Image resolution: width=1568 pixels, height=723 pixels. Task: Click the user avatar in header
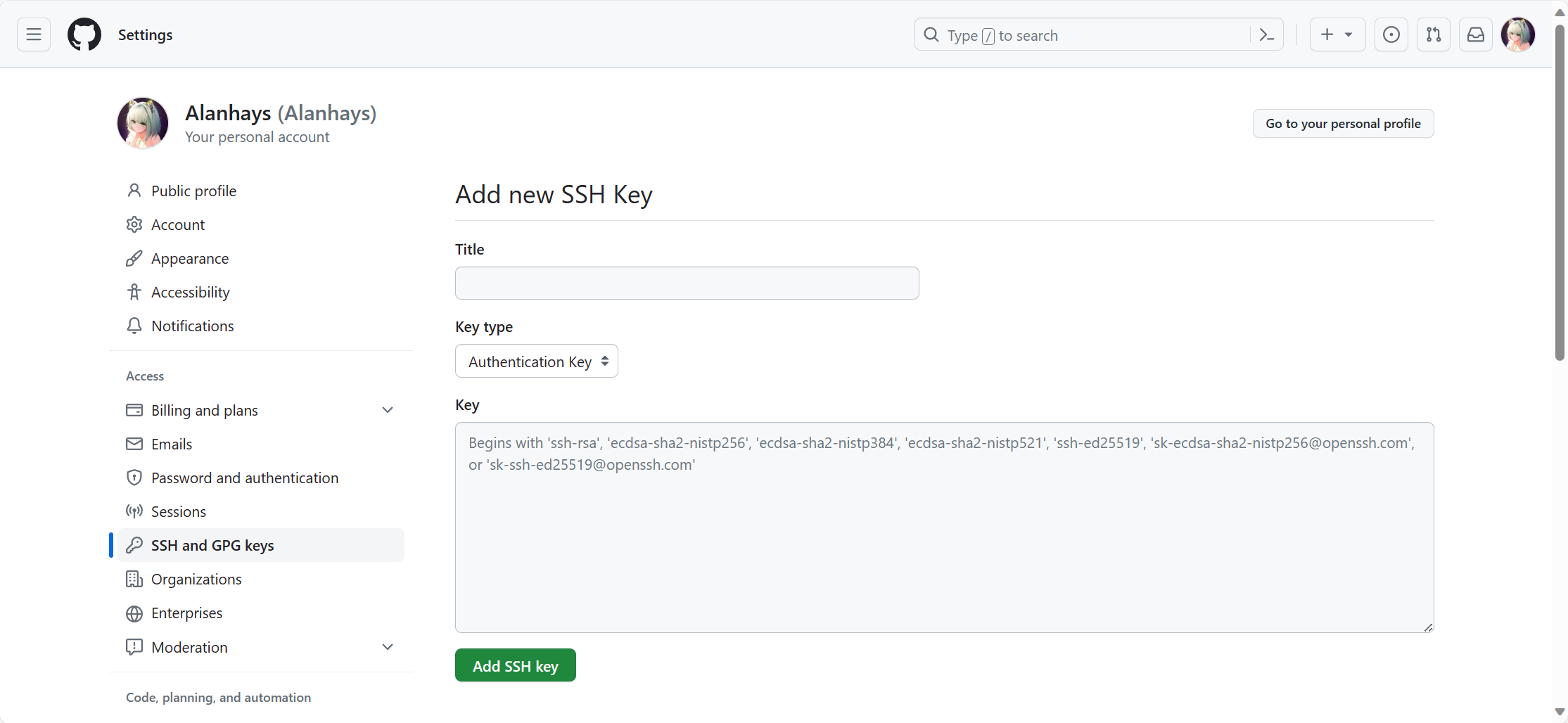click(x=1517, y=34)
